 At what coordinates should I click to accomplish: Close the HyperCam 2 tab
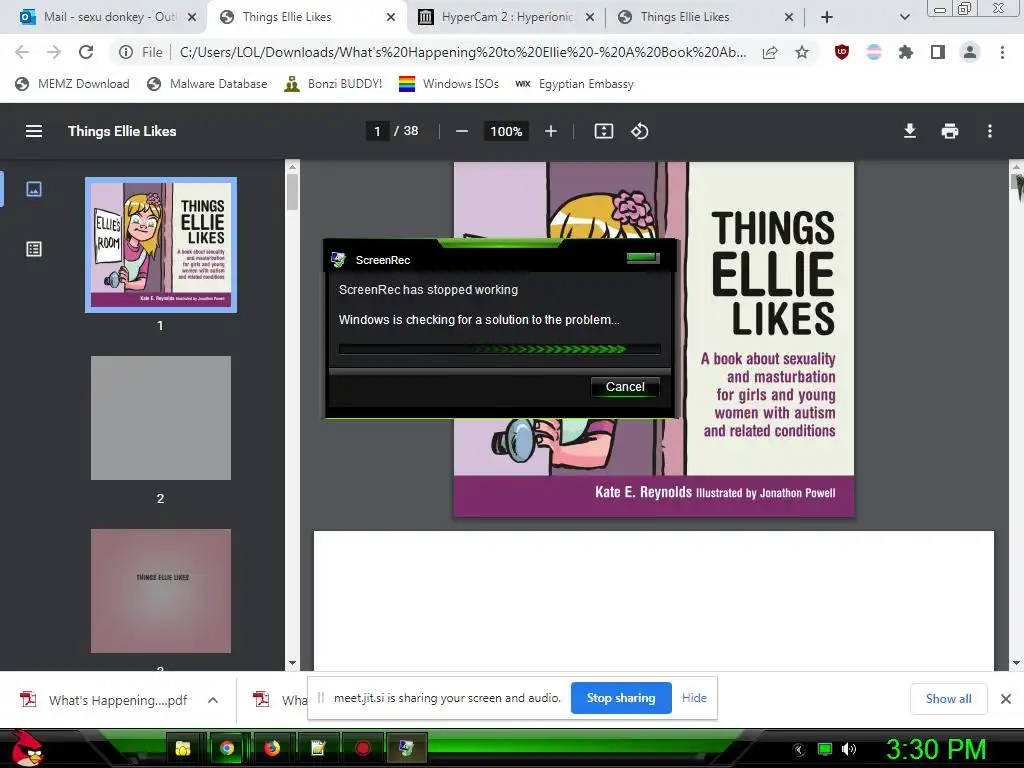tap(590, 18)
